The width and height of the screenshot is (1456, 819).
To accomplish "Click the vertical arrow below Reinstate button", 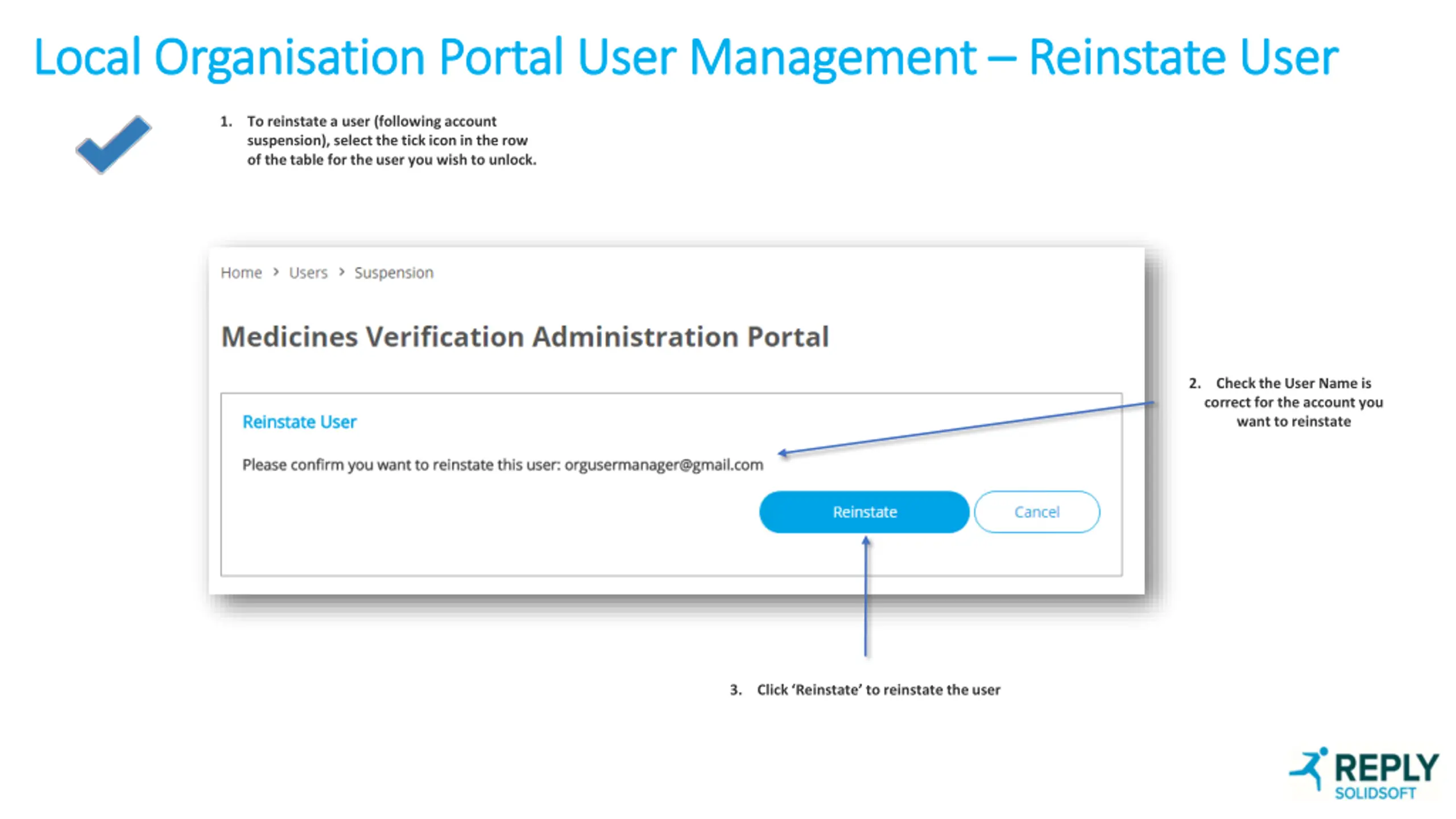I will click(x=866, y=597).
